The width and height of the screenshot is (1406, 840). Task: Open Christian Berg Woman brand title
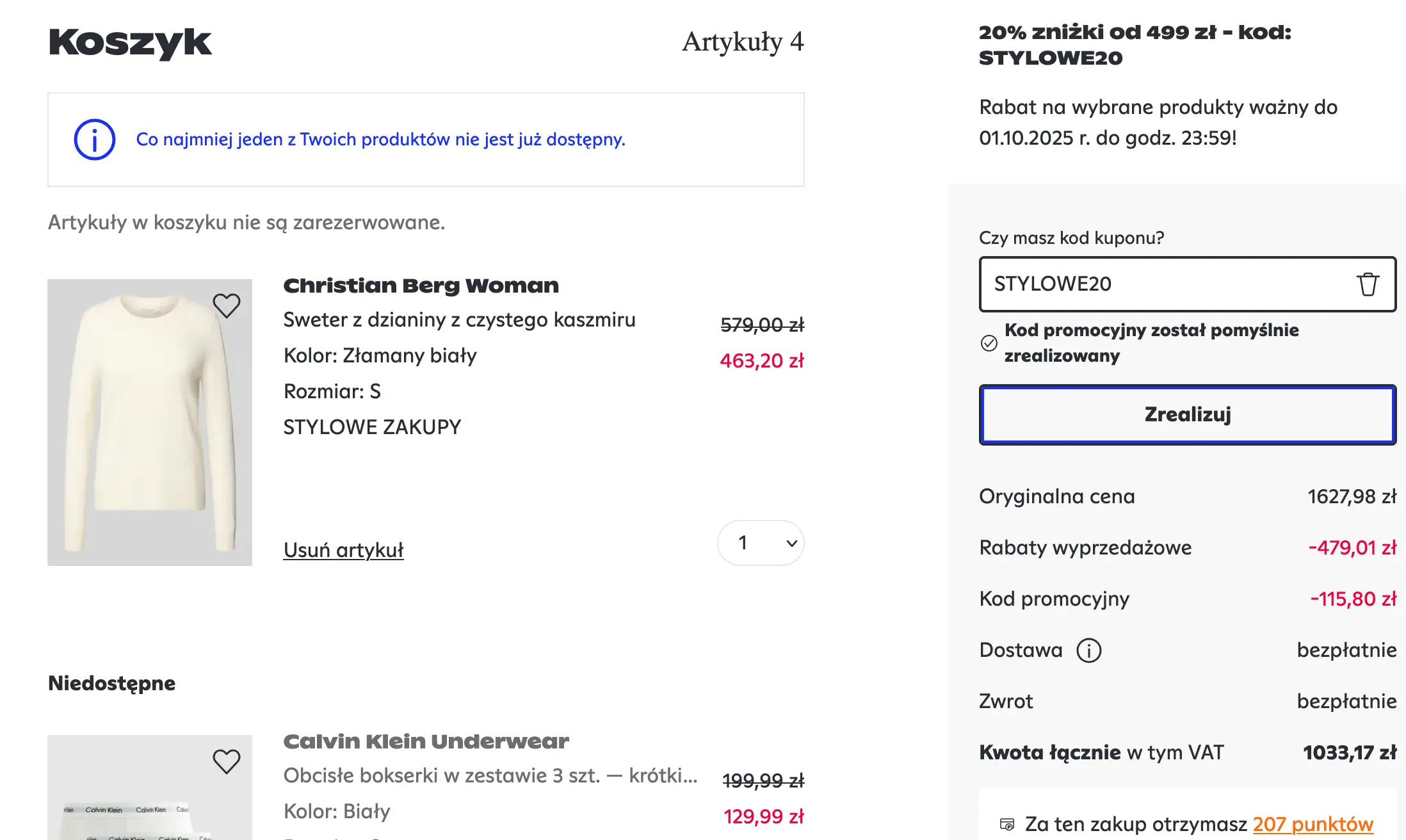(x=421, y=286)
